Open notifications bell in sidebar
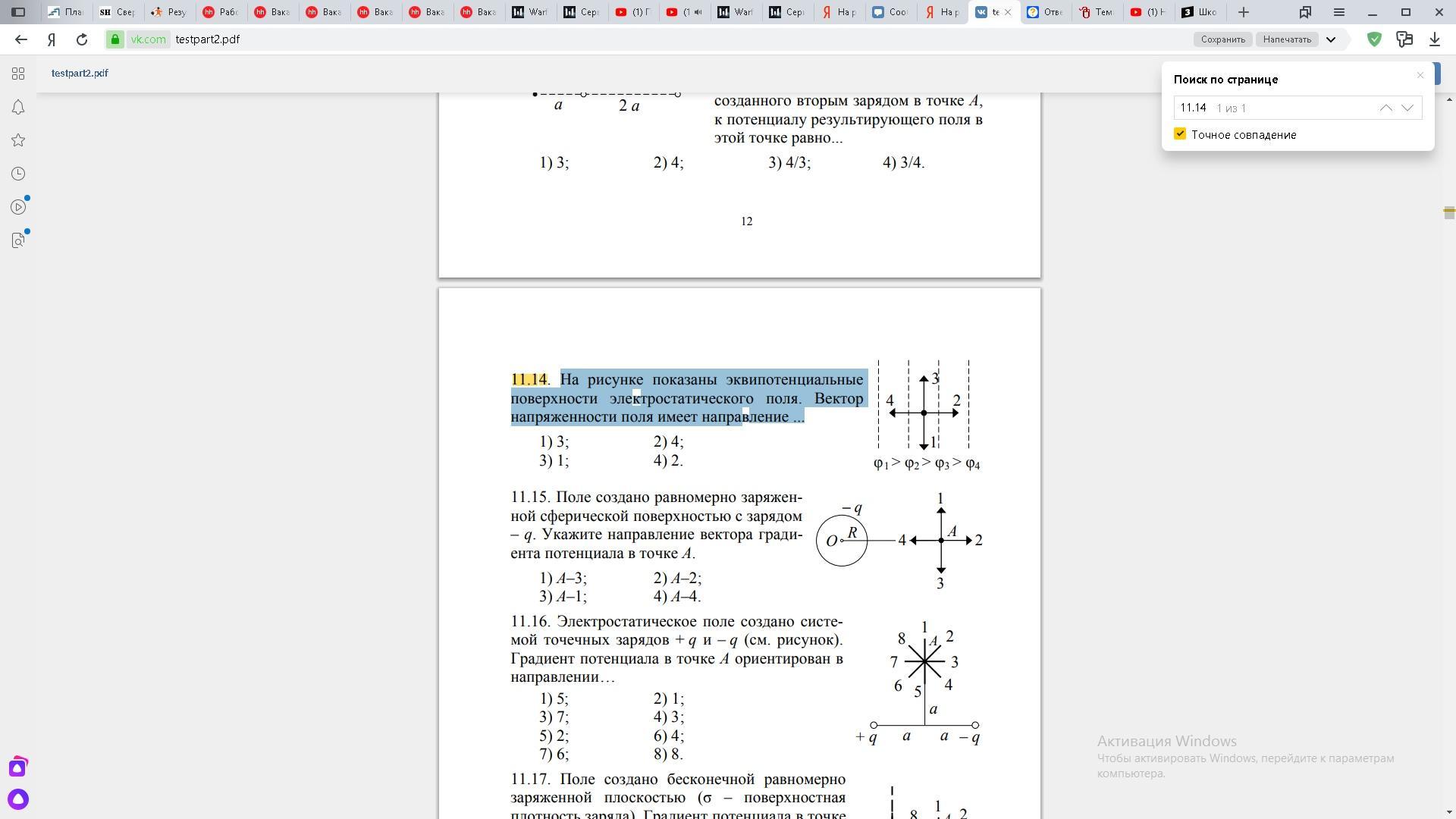This screenshot has width=1456, height=819. (x=18, y=107)
